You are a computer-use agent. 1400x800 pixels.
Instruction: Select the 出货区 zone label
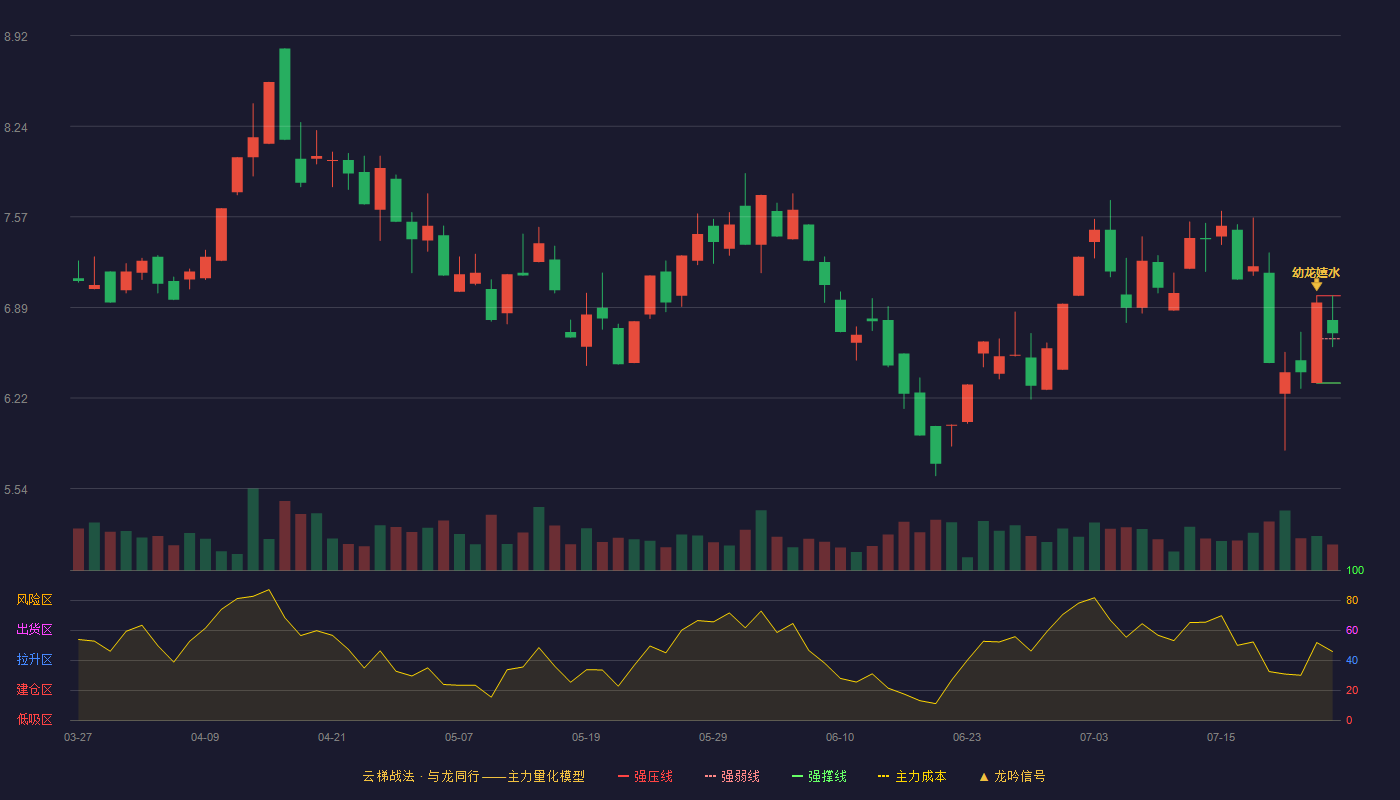(x=34, y=630)
